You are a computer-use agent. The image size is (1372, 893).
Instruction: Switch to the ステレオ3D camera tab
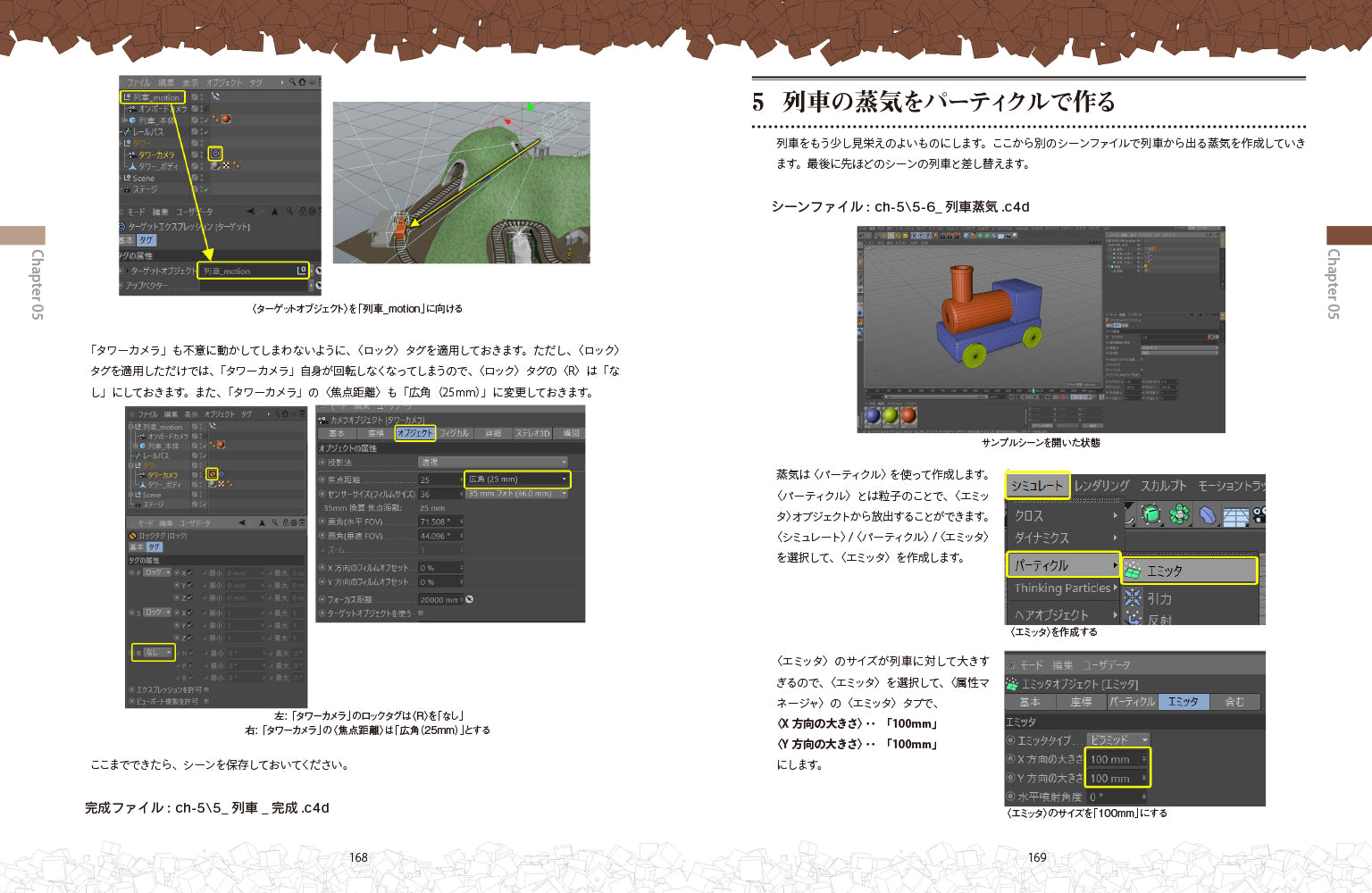[532, 433]
